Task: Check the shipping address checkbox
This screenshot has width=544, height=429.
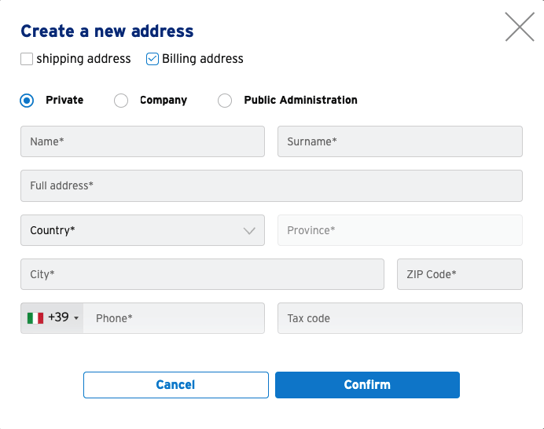Action: [x=27, y=59]
